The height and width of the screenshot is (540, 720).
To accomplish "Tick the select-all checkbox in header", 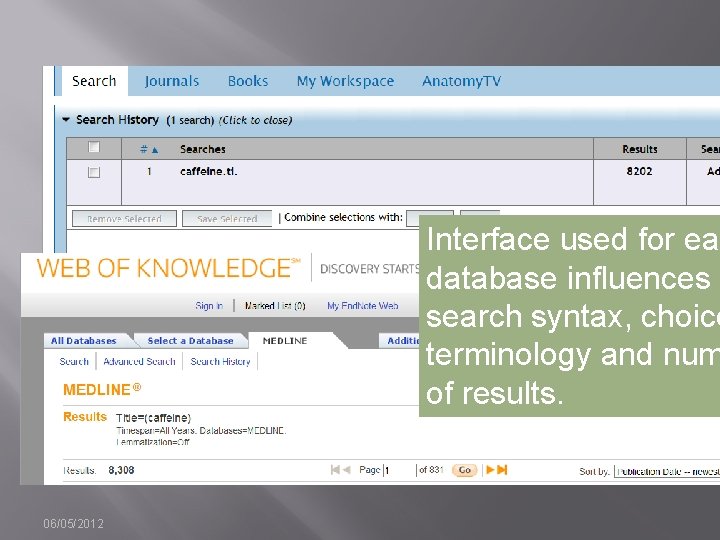I will tap(94, 147).
